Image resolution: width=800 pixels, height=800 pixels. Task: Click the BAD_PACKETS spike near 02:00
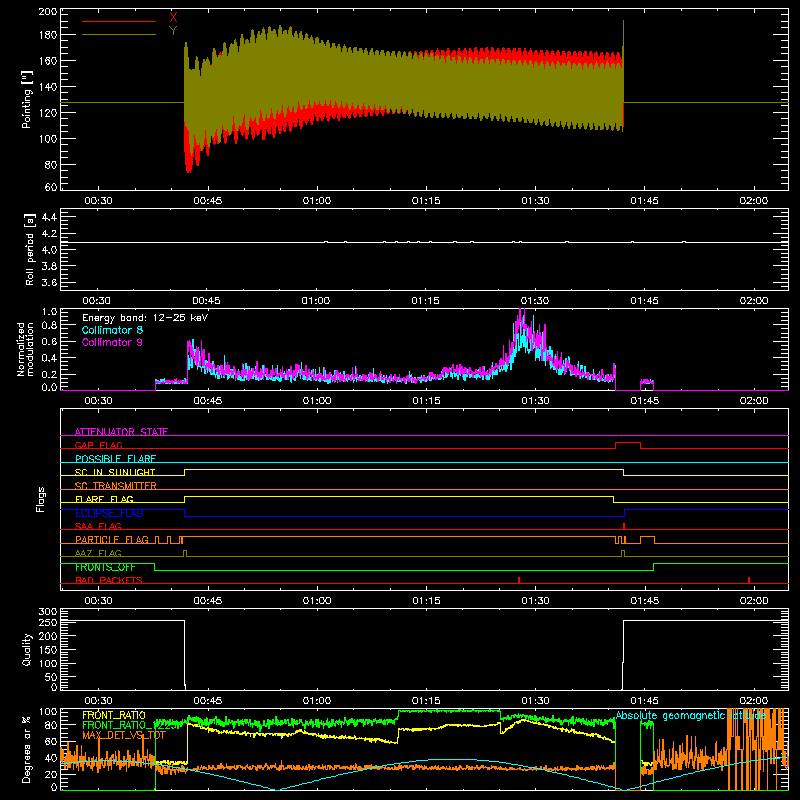point(749,580)
